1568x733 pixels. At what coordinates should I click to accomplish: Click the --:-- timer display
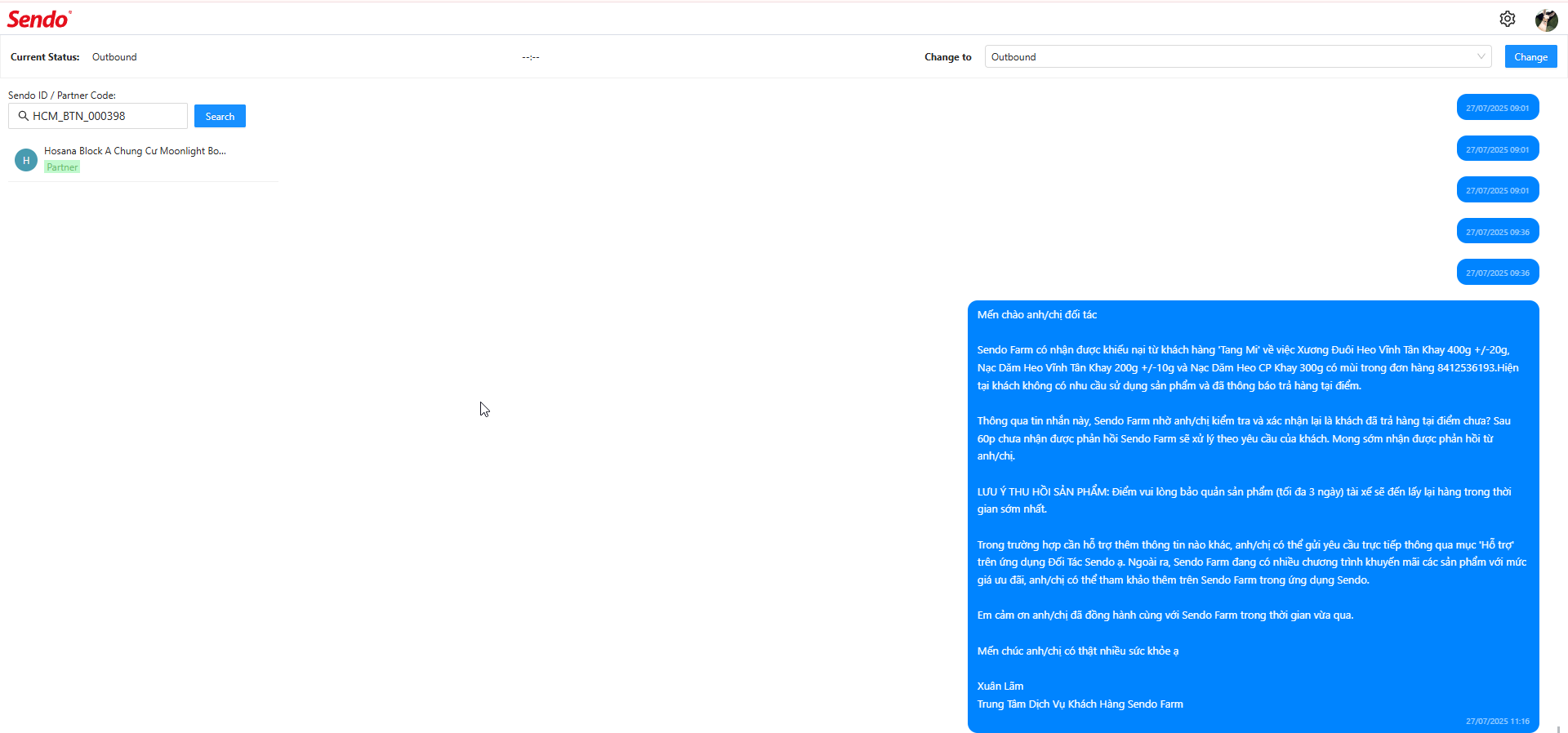(x=531, y=57)
